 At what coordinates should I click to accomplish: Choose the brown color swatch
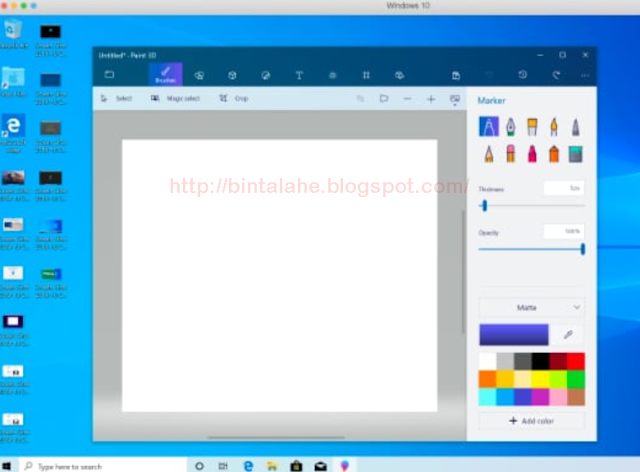point(576,397)
